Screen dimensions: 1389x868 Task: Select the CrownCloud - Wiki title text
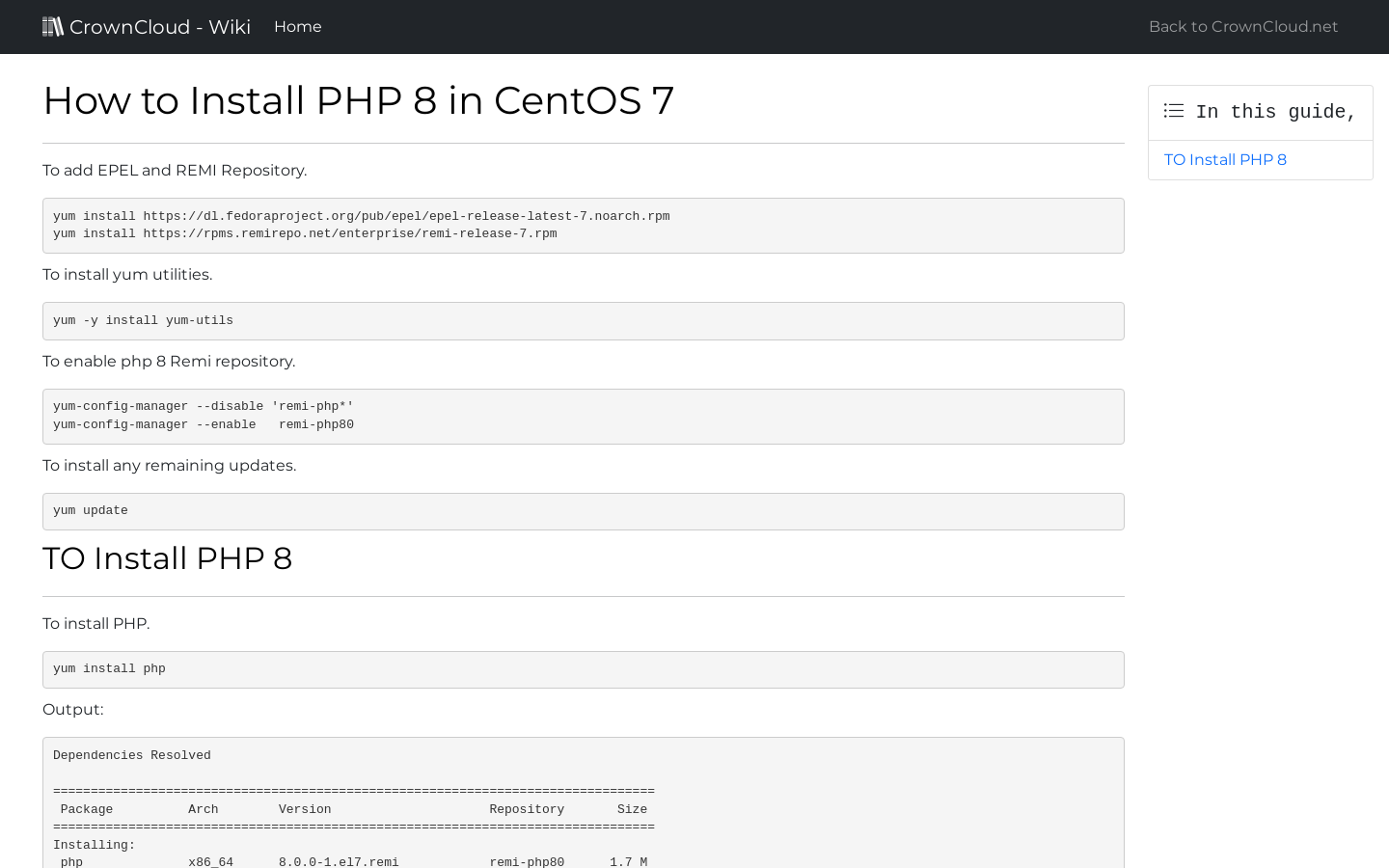point(159,26)
